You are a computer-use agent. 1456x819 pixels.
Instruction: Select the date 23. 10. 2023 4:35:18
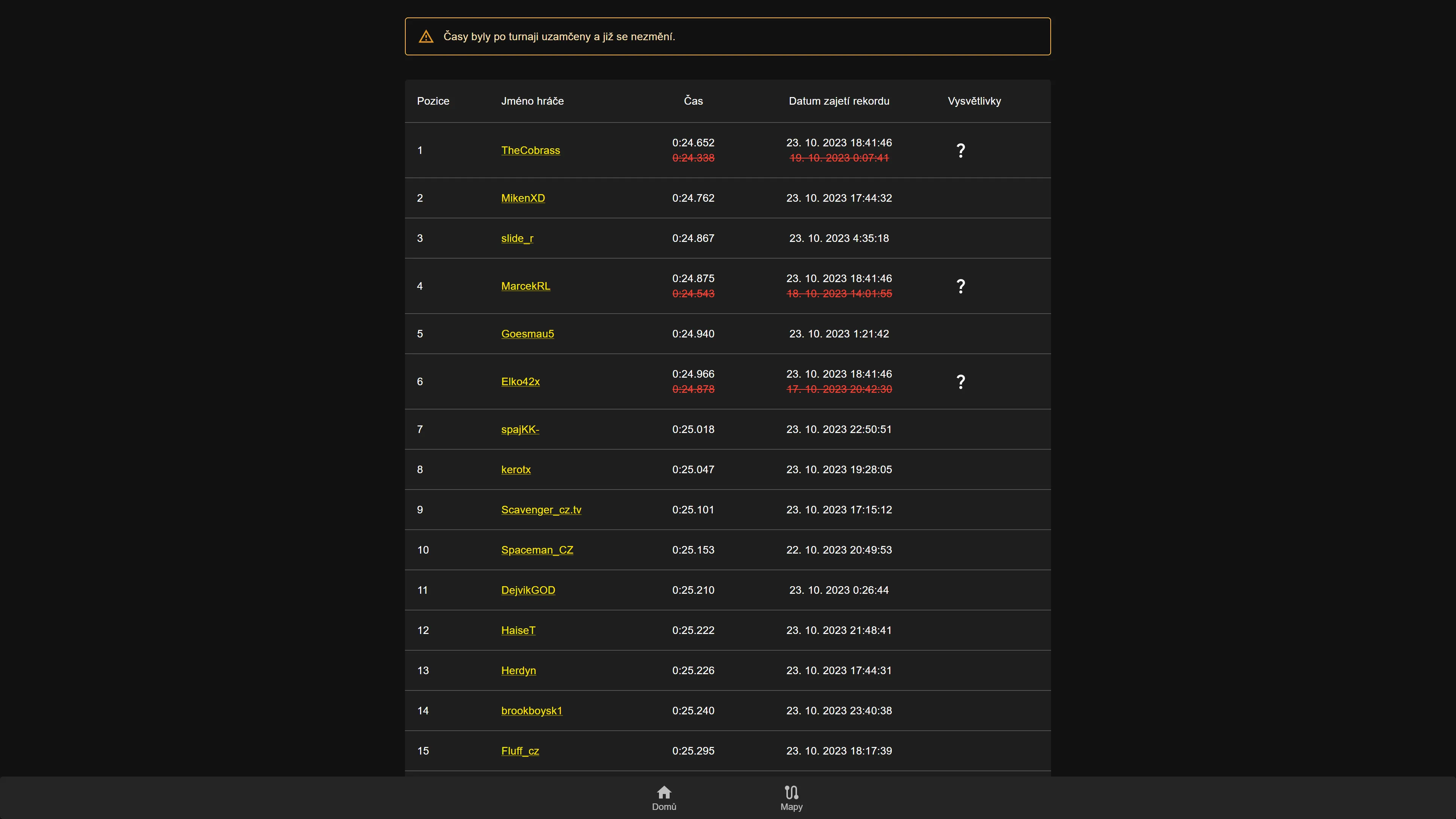(839, 238)
